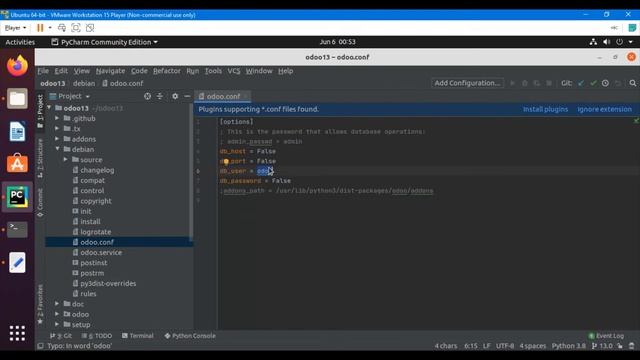This screenshot has width=640, height=360.
Task: Open the Tools menu
Action: click(213, 71)
